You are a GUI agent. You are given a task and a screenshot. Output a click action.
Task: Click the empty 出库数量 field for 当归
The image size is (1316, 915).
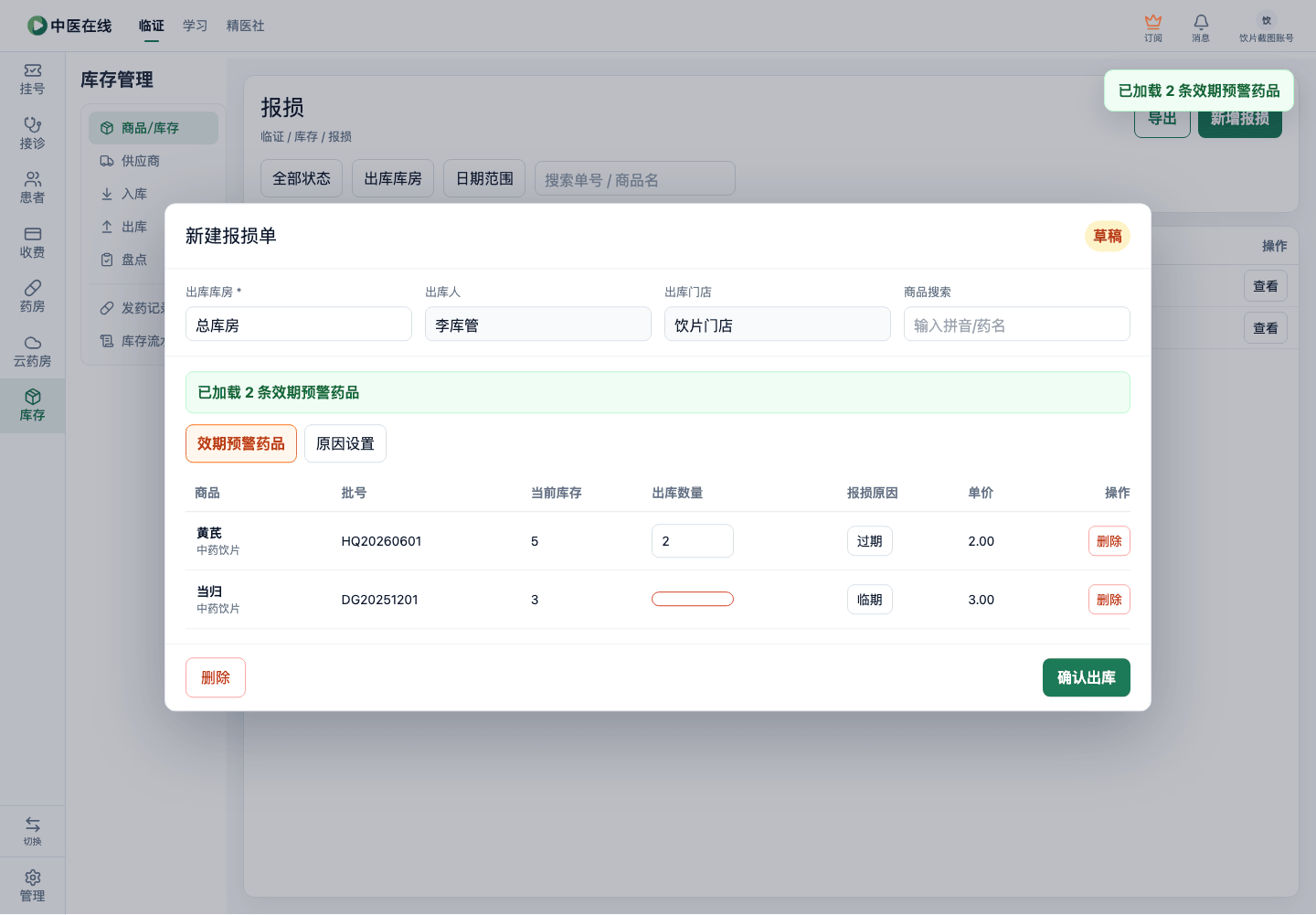[693, 600]
